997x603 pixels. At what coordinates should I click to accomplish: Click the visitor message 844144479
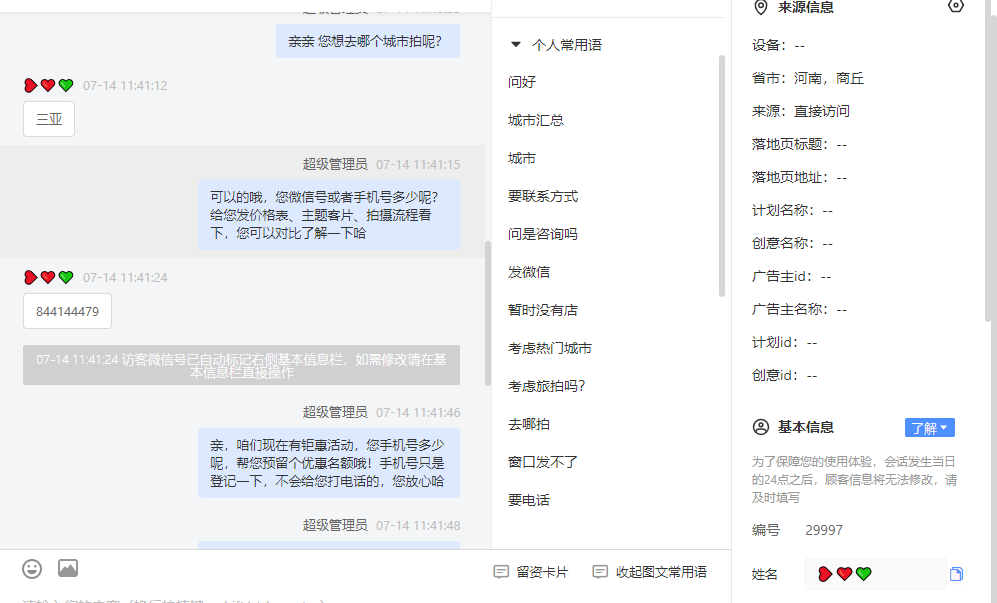click(x=67, y=311)
